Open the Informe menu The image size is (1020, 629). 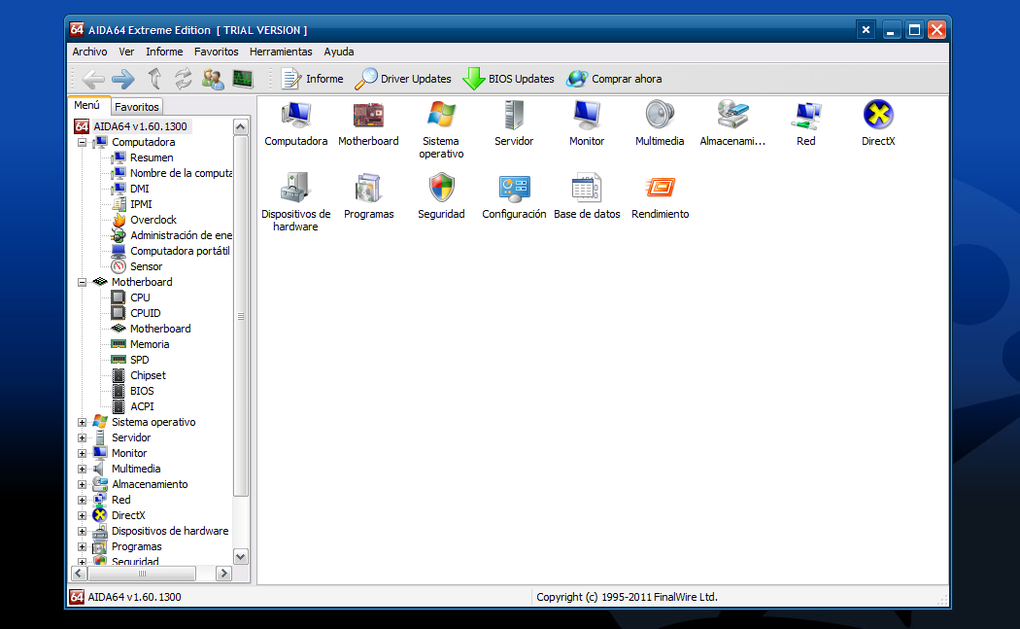[164, 51]
